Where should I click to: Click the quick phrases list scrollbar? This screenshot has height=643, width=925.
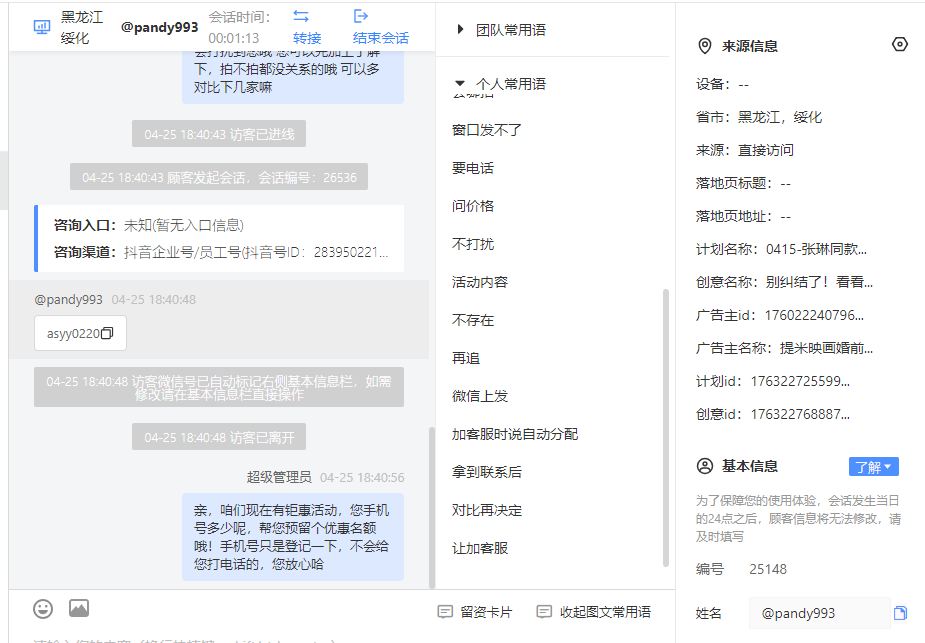(665, 428)
